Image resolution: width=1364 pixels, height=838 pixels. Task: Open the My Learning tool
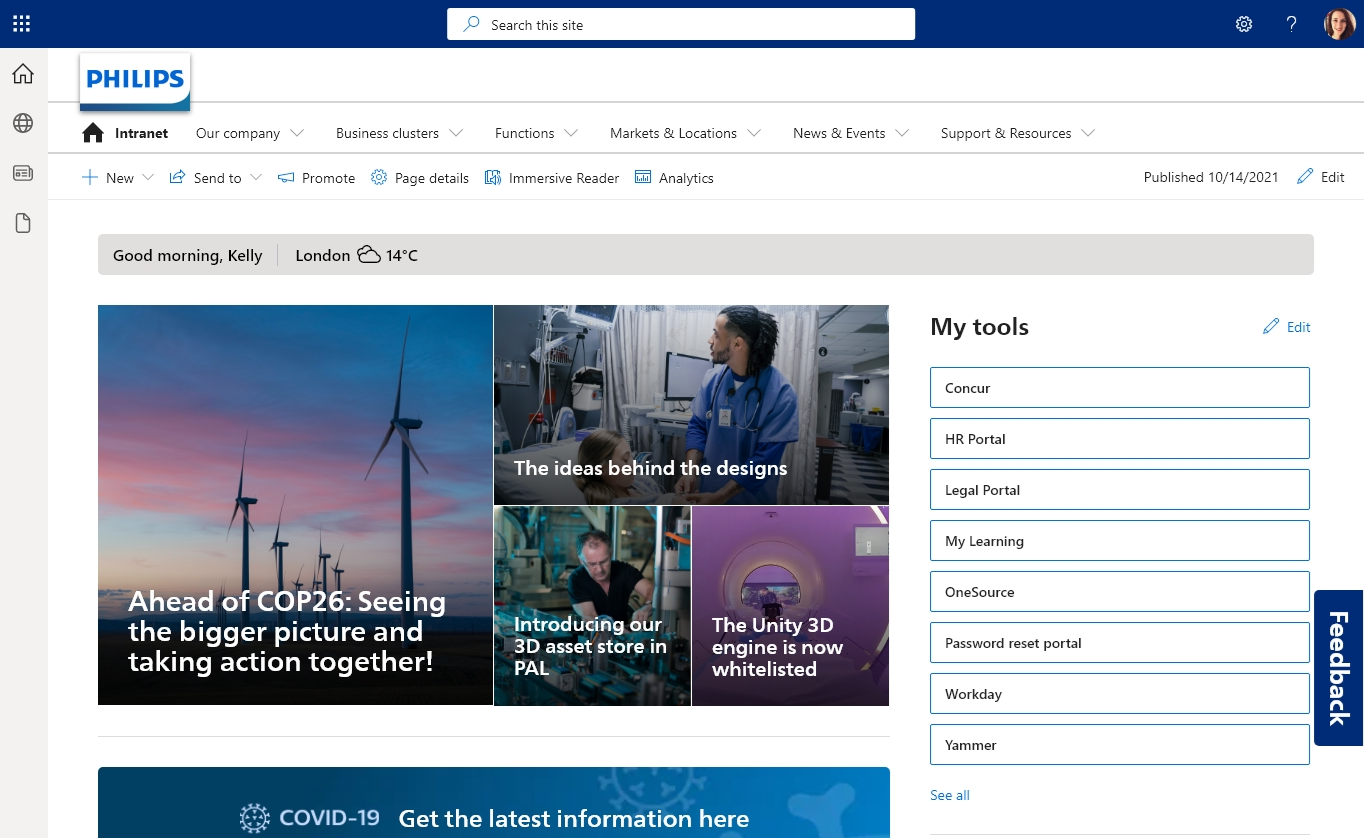point(1120,540)
